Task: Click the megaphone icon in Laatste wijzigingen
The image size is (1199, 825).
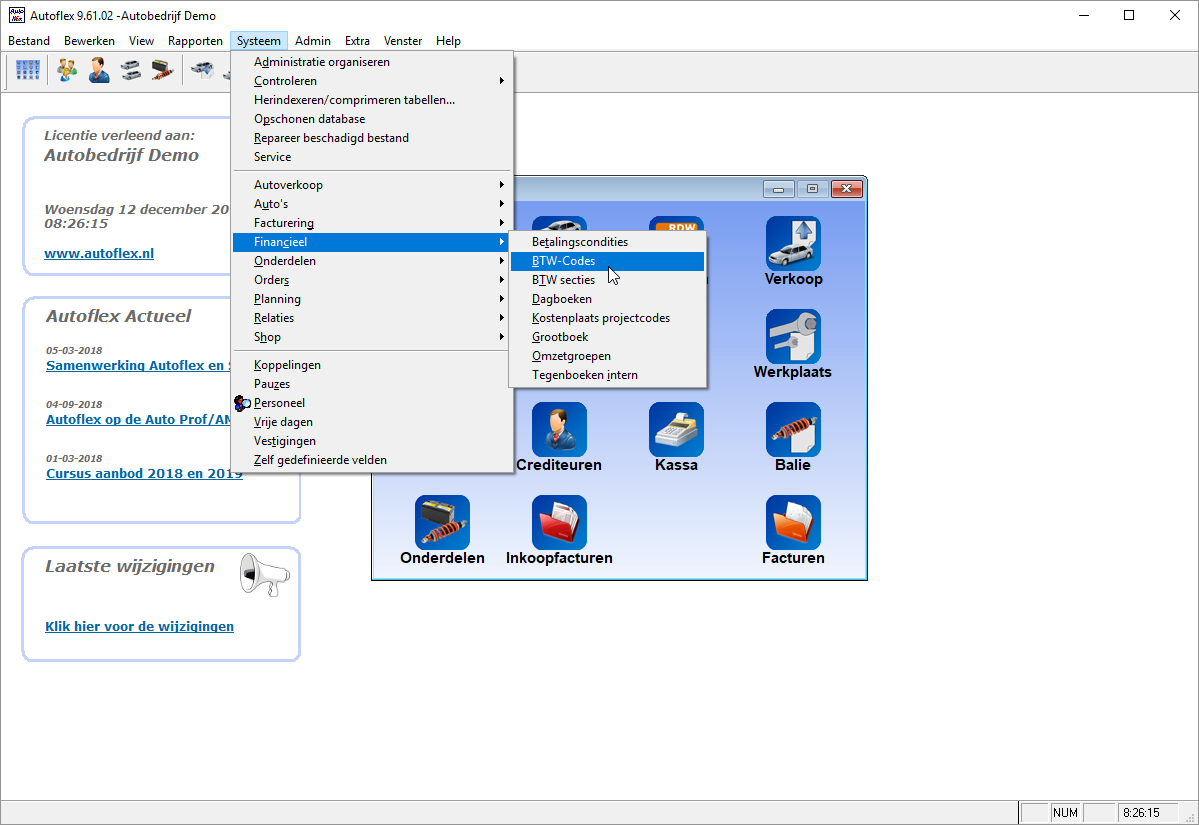Action: [x=265, y=574]
